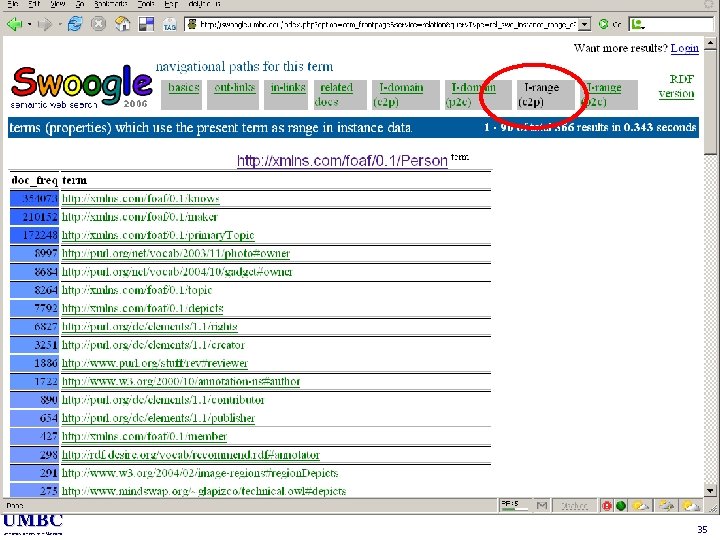Open the dc elements rights link

click(150, 326)
